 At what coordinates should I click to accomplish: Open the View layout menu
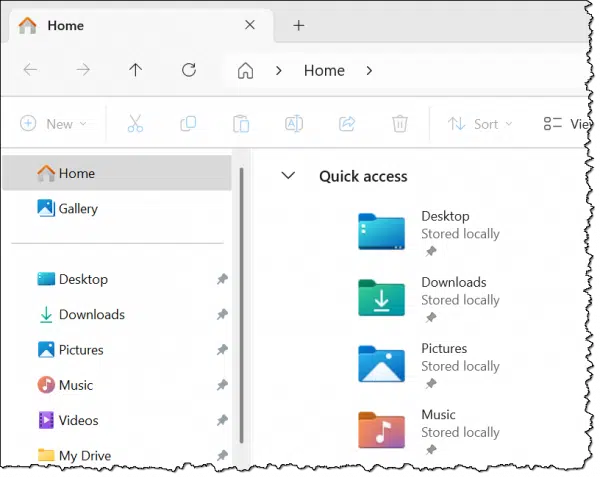coord(566,124)
